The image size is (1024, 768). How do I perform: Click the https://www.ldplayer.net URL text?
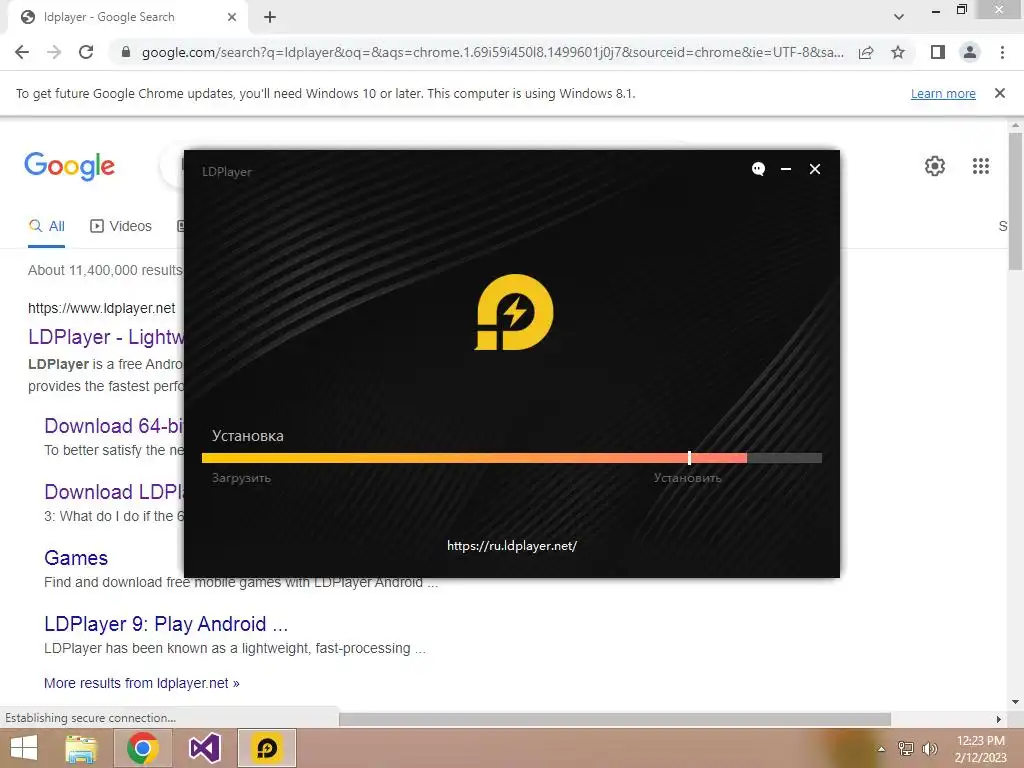coord(101,308)
